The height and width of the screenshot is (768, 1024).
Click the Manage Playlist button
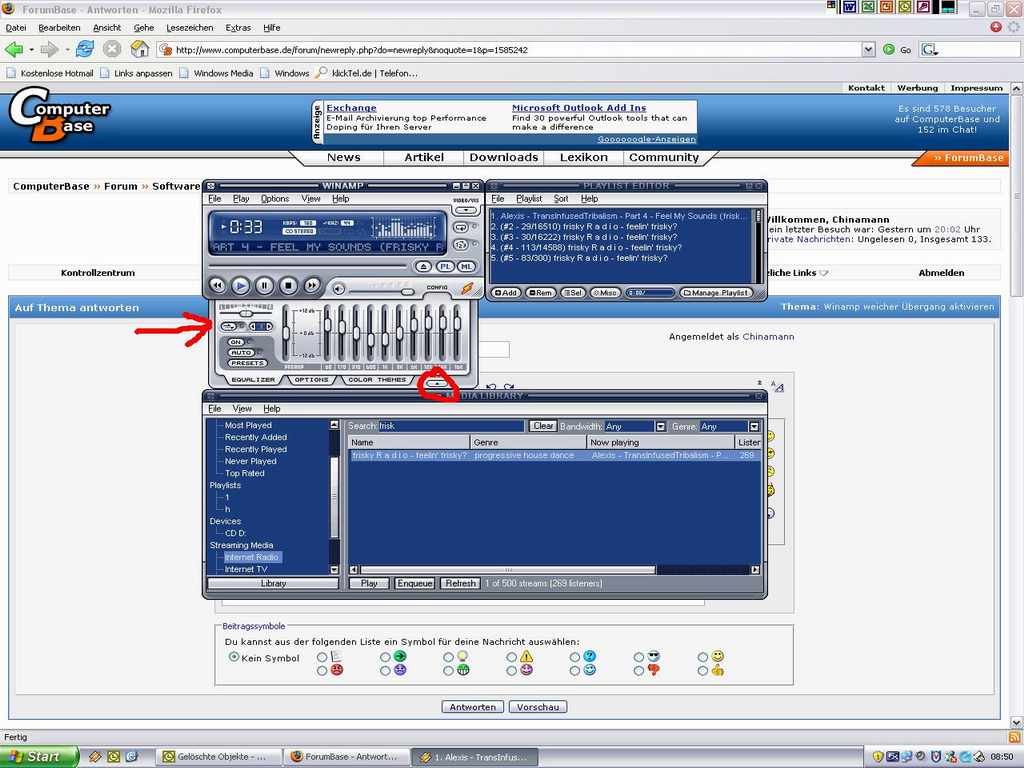click(x=716, y=293)
